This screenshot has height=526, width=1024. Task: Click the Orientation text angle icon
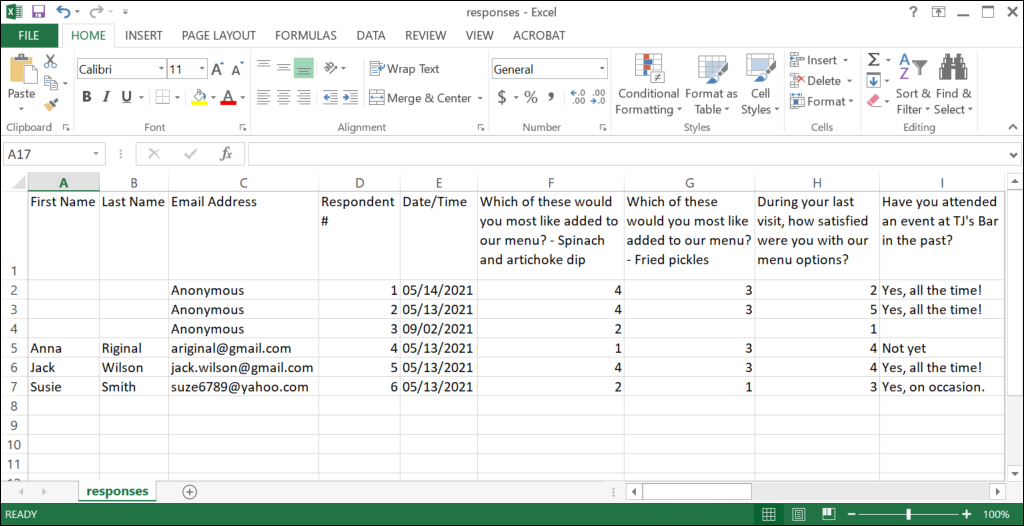tap(330, 67)
